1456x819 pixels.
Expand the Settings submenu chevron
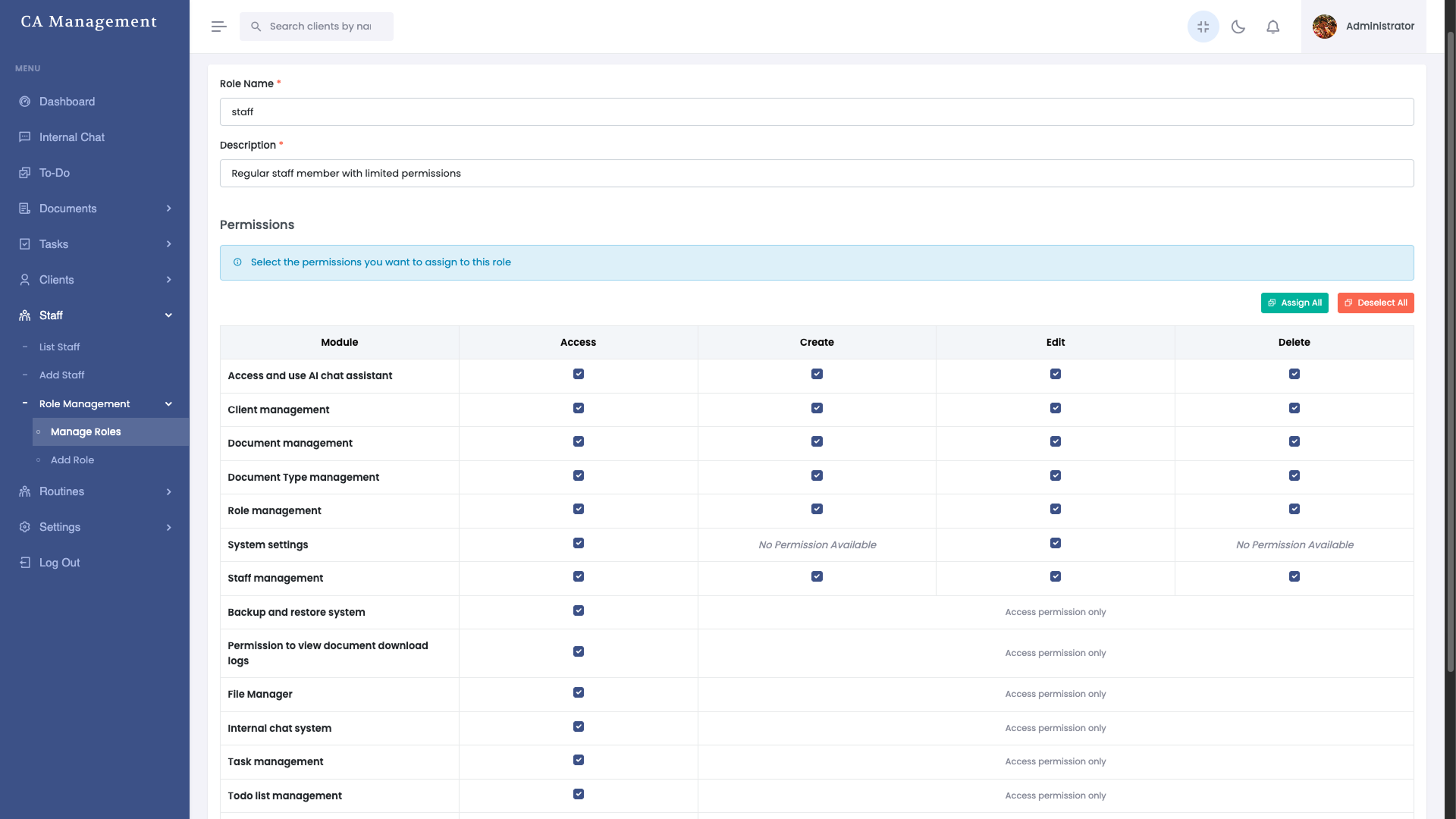tap(168, 527)
